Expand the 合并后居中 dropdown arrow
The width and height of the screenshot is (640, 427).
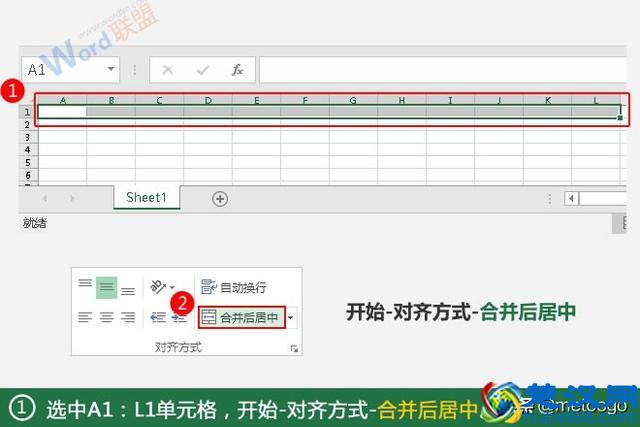(291, 318)
